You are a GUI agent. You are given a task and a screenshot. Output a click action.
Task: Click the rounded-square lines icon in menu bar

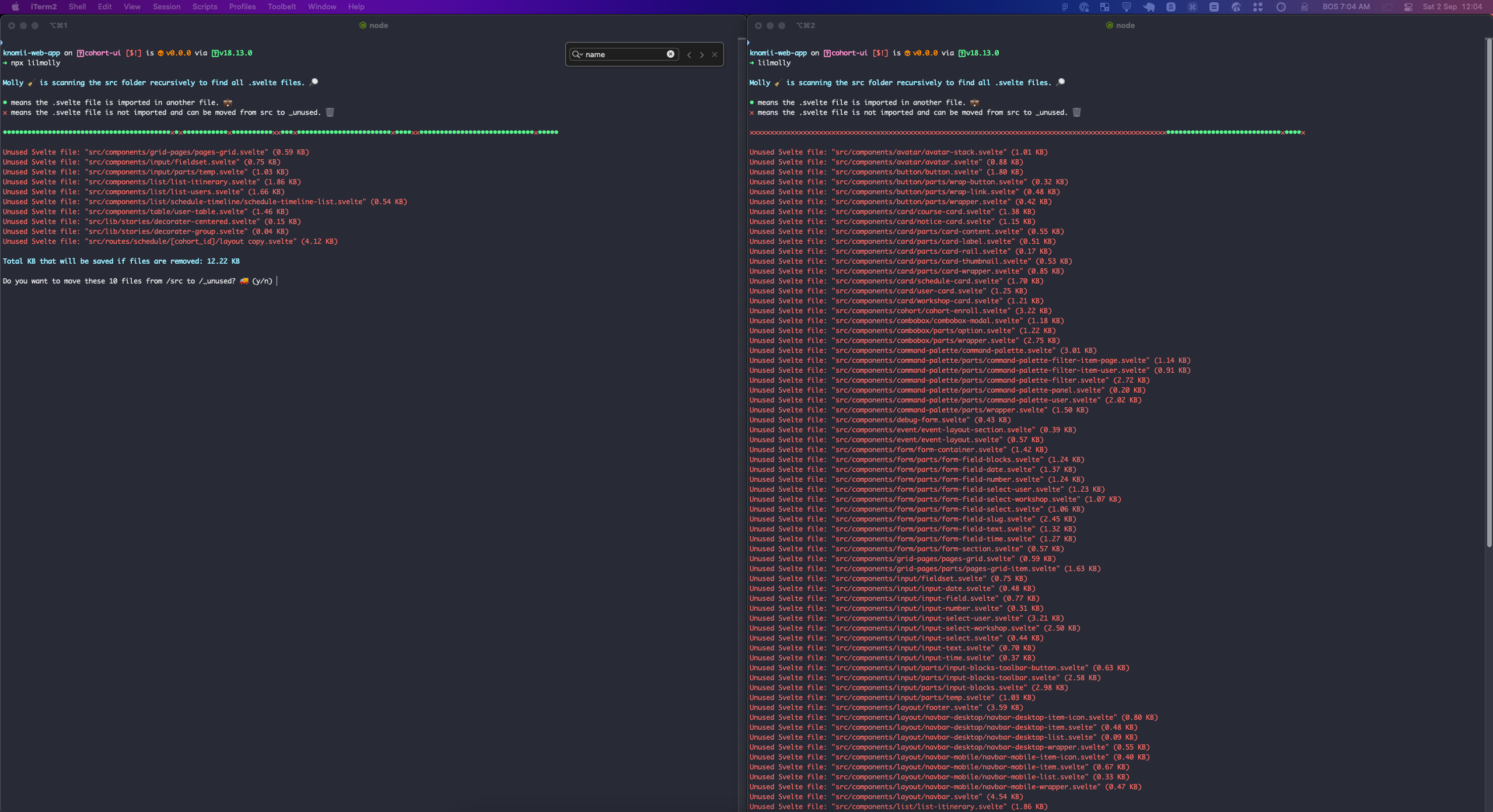[x=1214, y=7]
